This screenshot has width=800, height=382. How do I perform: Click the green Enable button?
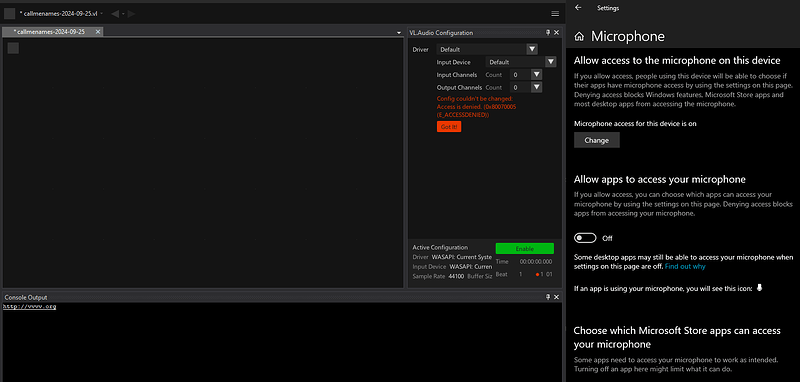click(524, 248)
